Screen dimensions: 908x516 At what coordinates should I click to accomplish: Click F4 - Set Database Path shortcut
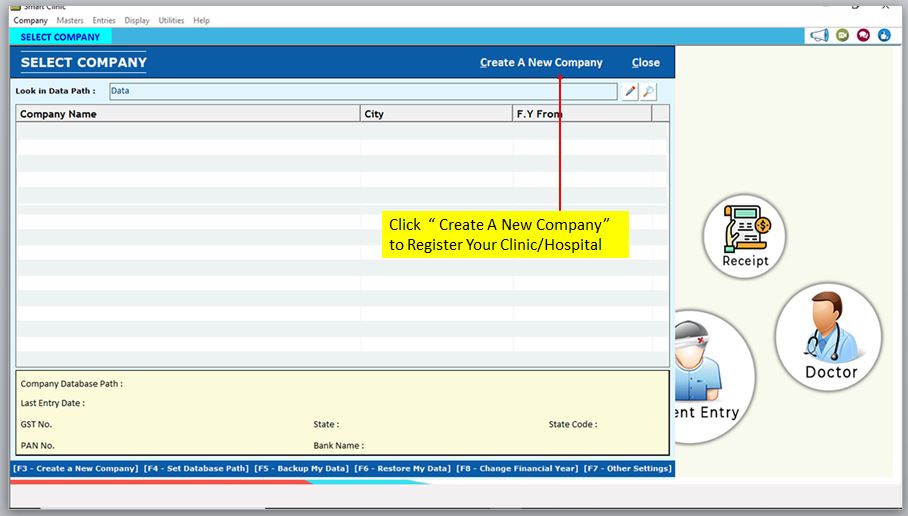pyautogui.click(x=196, y=468)
